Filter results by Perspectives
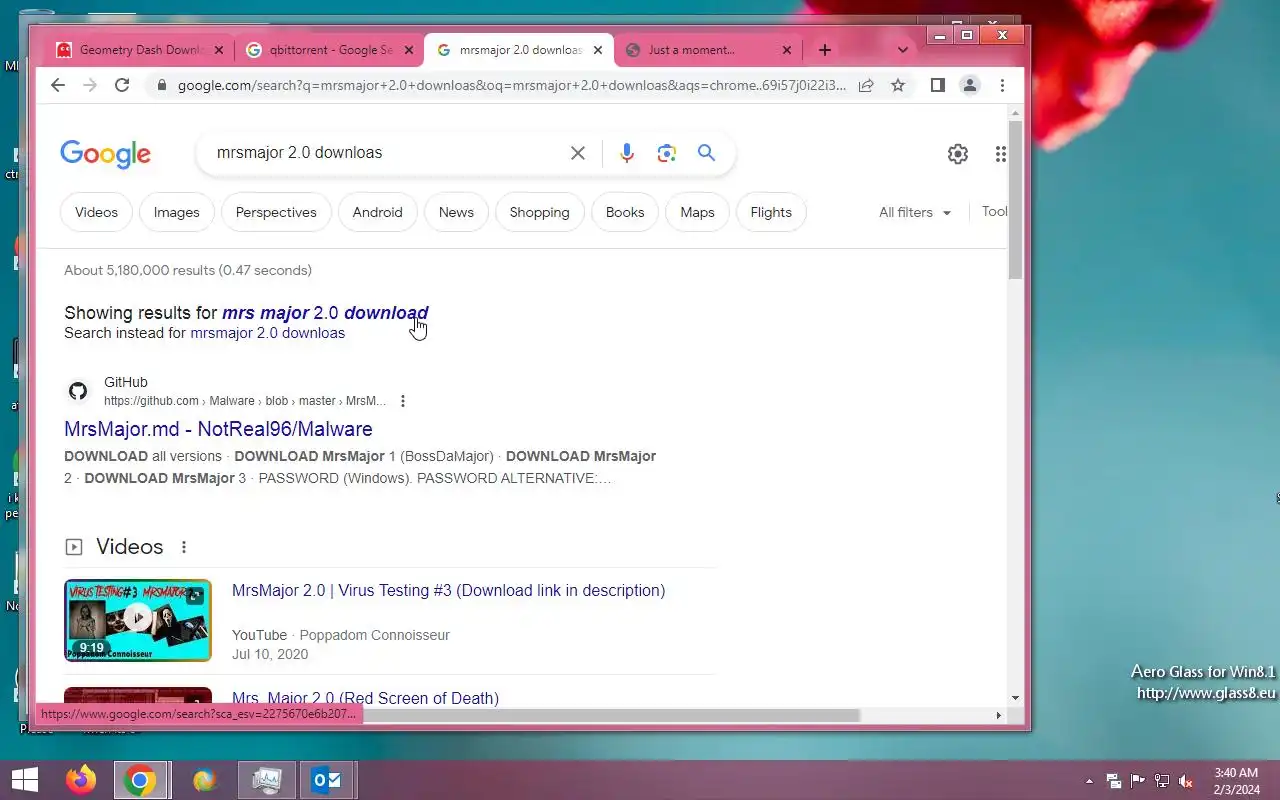This screenshot has width=1280, height=800. pyautogui.click(x=276, y=212)
